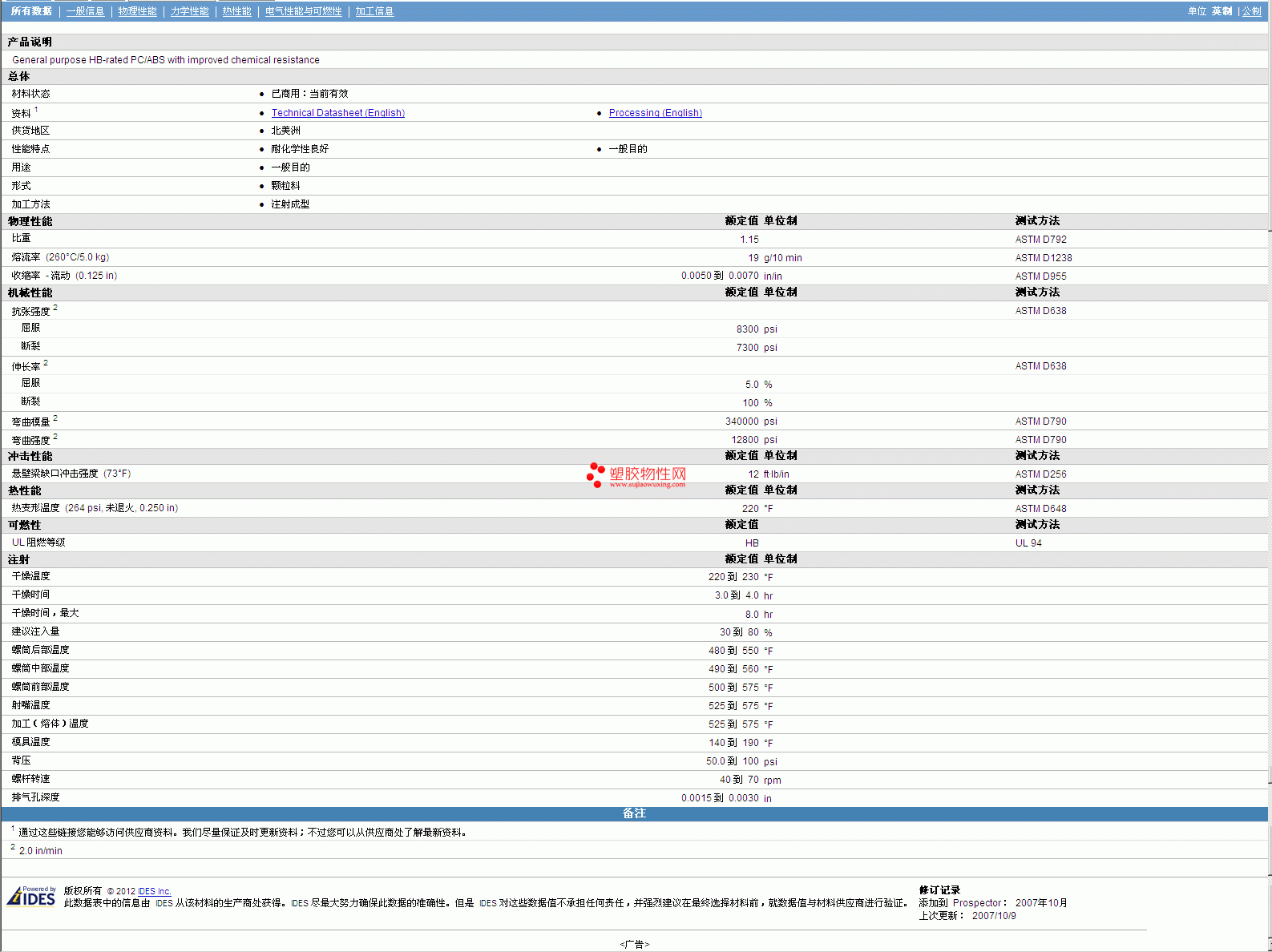Image resolution: width=1272 pixels, height=952 pixels.
Task: Open the 物理性能 tab
Action: pyautogui.click(x=137, y=11)
